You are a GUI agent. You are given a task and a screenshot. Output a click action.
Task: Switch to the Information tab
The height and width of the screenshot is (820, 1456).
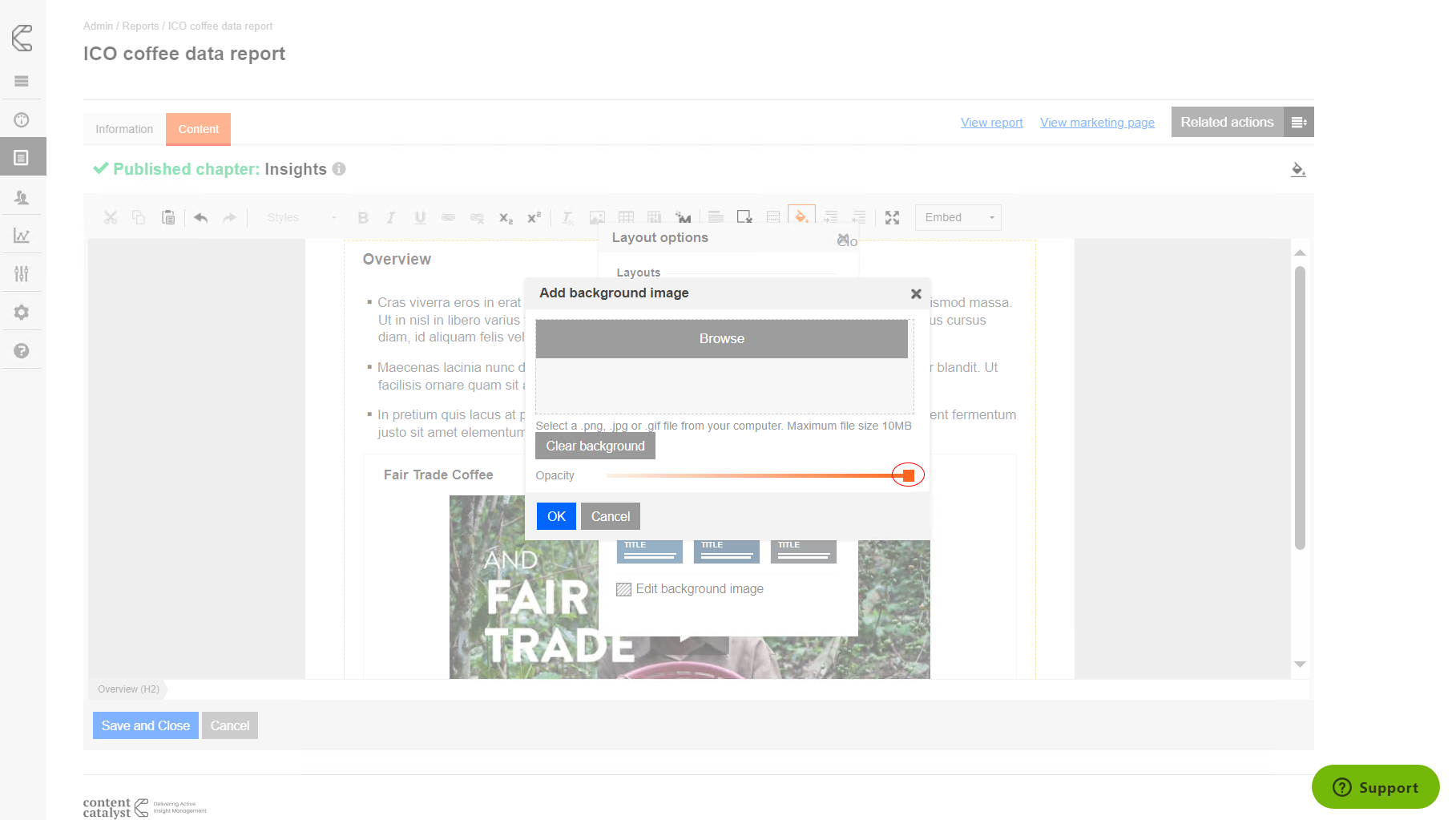124,129
